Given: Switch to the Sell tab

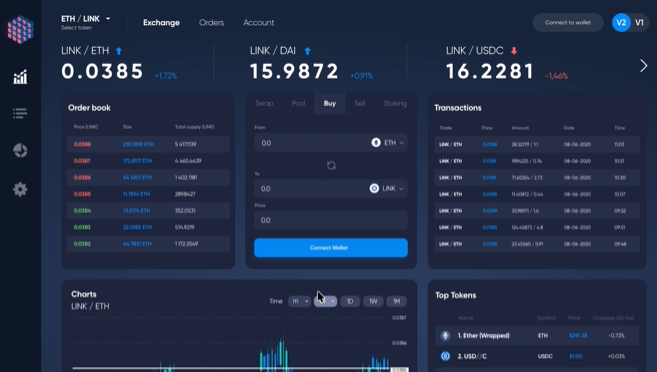Looking at the screenshot, I should tap(360, 103).
